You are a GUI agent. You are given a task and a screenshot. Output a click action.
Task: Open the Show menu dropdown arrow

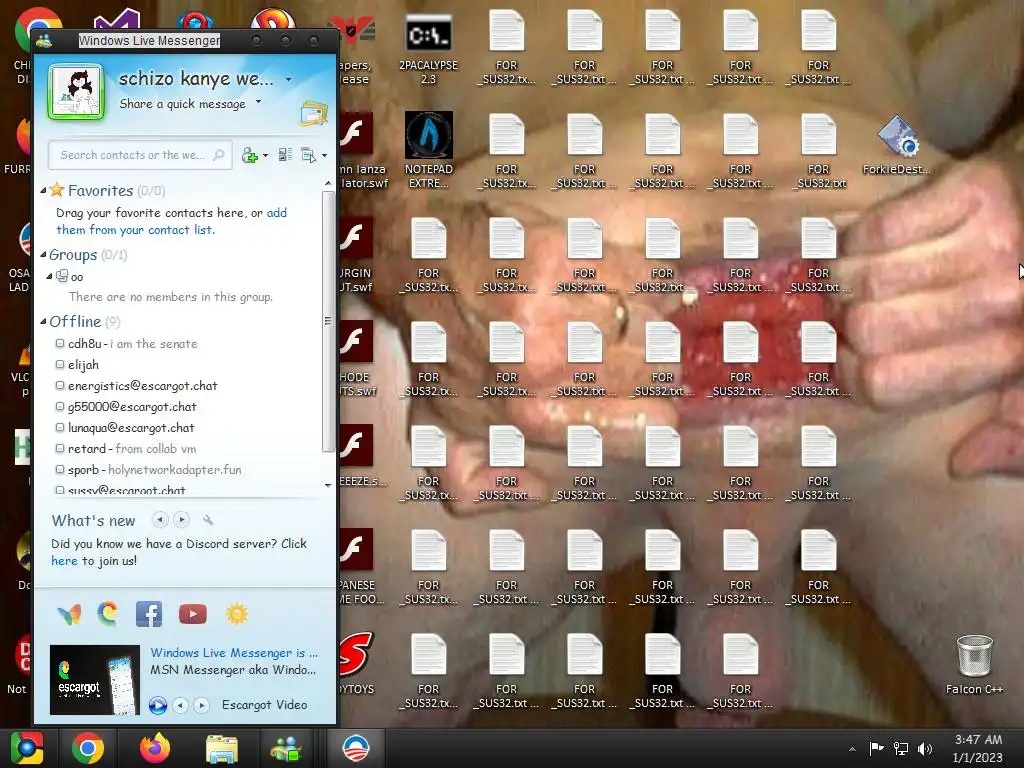pos(325,155)
